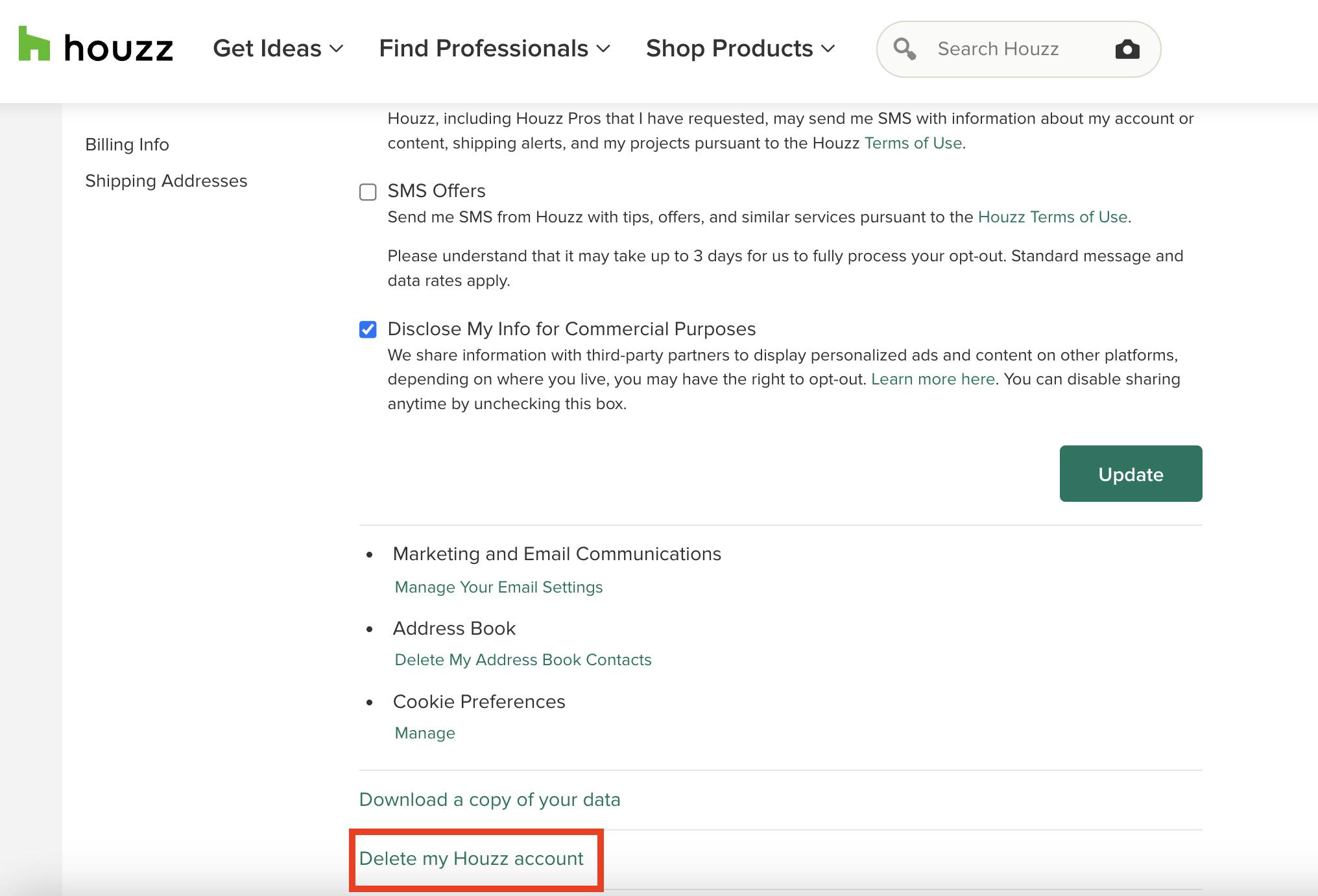Click the SMS Offers label text
This screenshot has height=896, width=1318.
coord(437,191)
